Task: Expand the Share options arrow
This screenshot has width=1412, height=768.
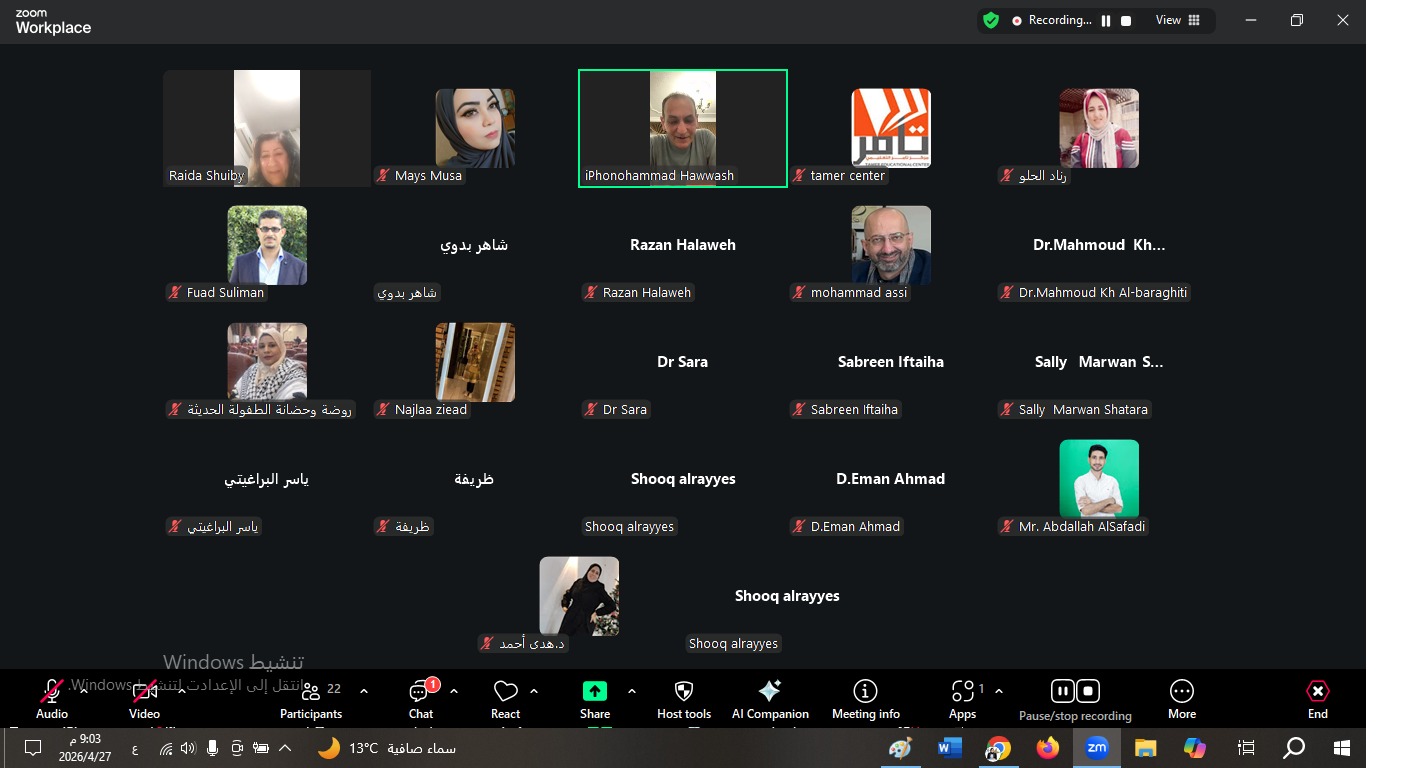Action: pyautogui.click(x=632, y=691)
